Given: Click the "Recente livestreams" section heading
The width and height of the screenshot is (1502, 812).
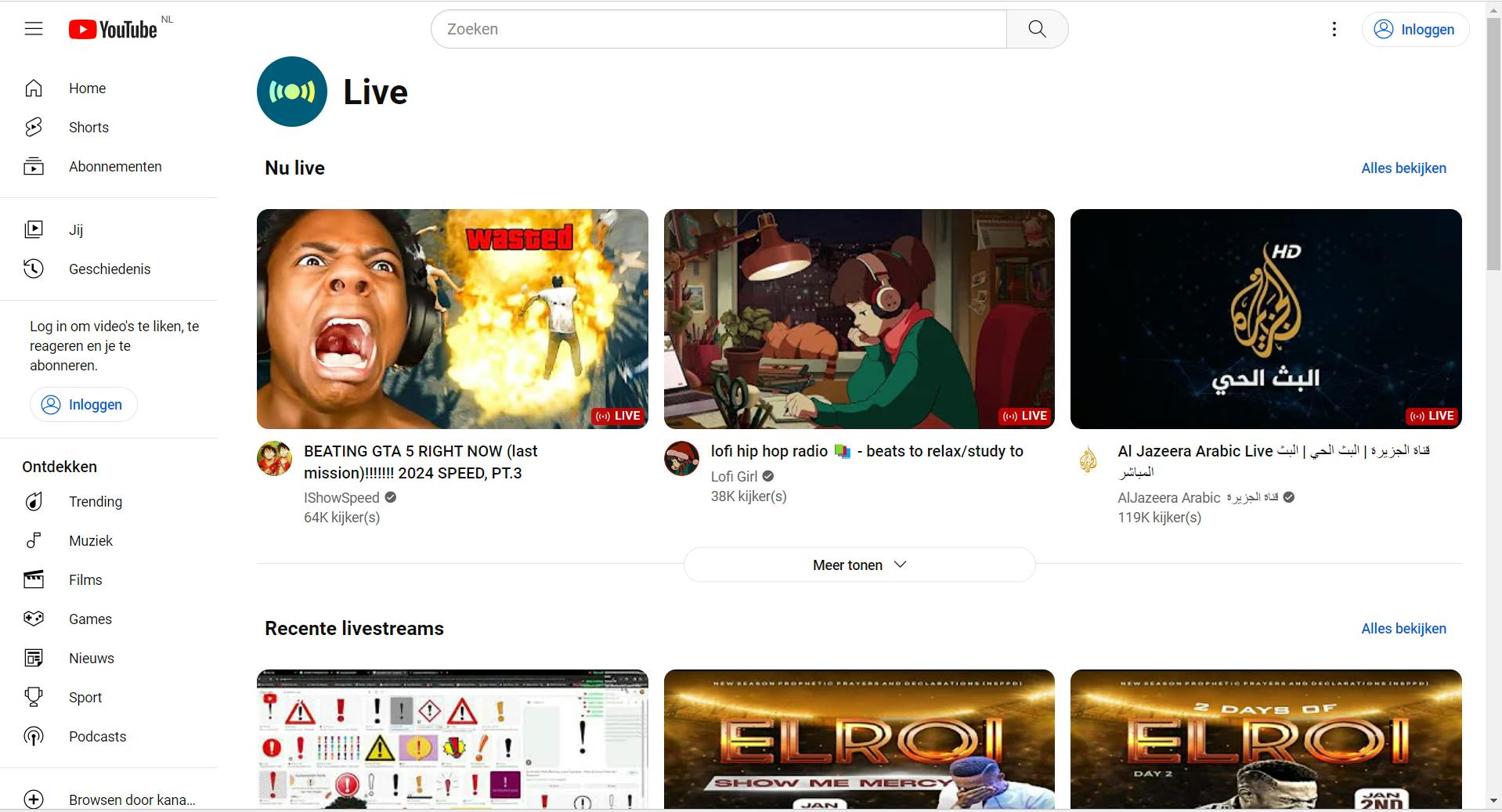Looking at the screenshot, I should coord(354,629).
